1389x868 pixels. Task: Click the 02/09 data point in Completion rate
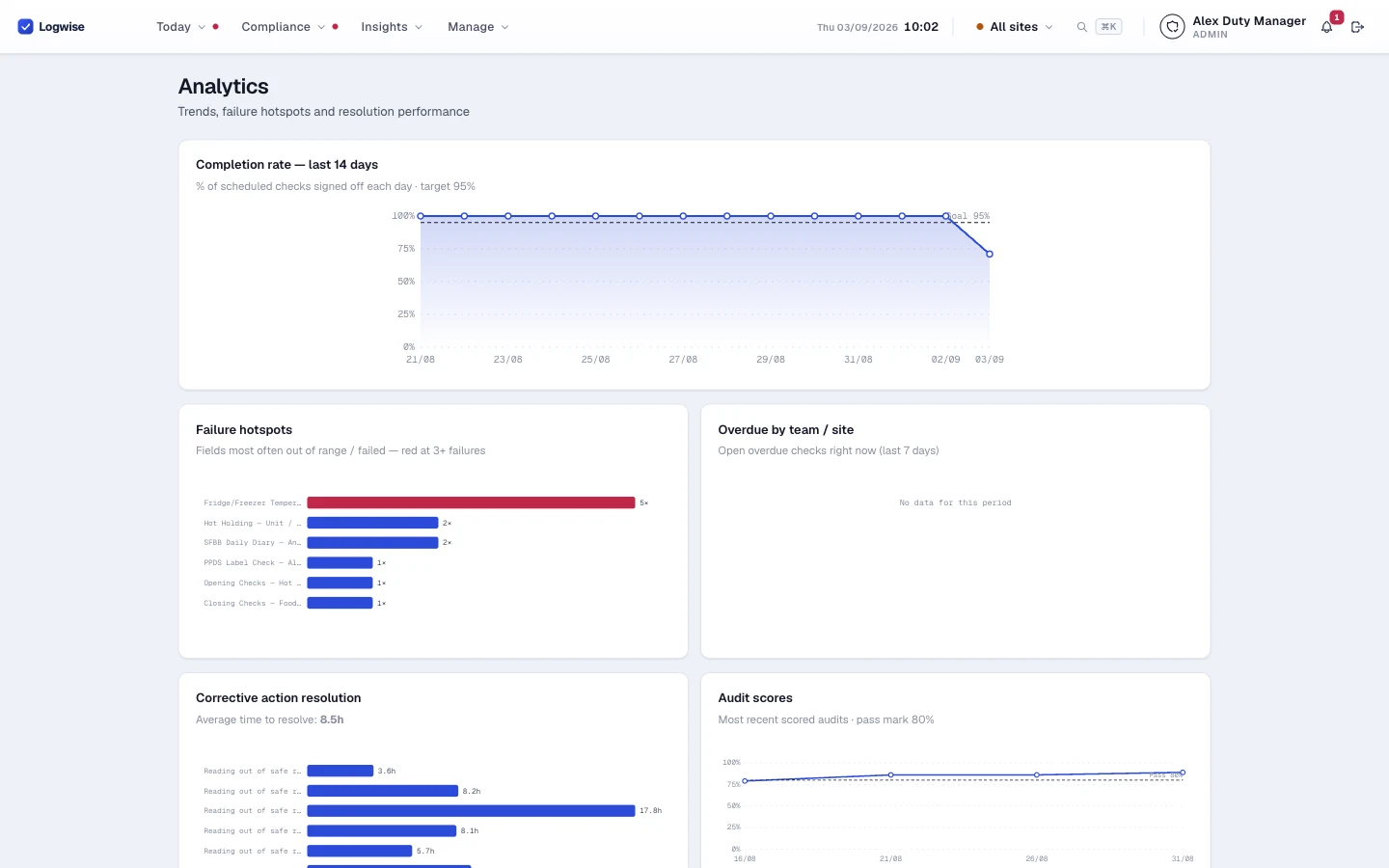(x=946, y=216)
